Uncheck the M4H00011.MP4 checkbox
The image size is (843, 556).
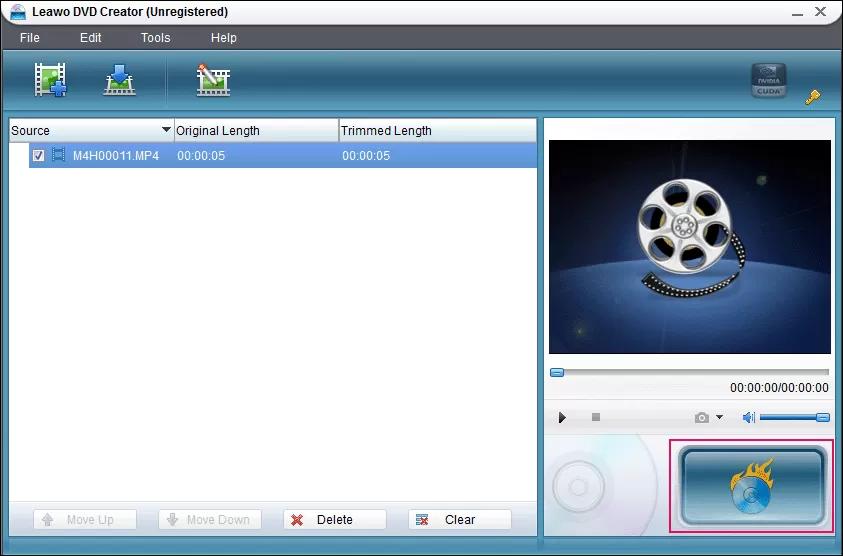38,155
